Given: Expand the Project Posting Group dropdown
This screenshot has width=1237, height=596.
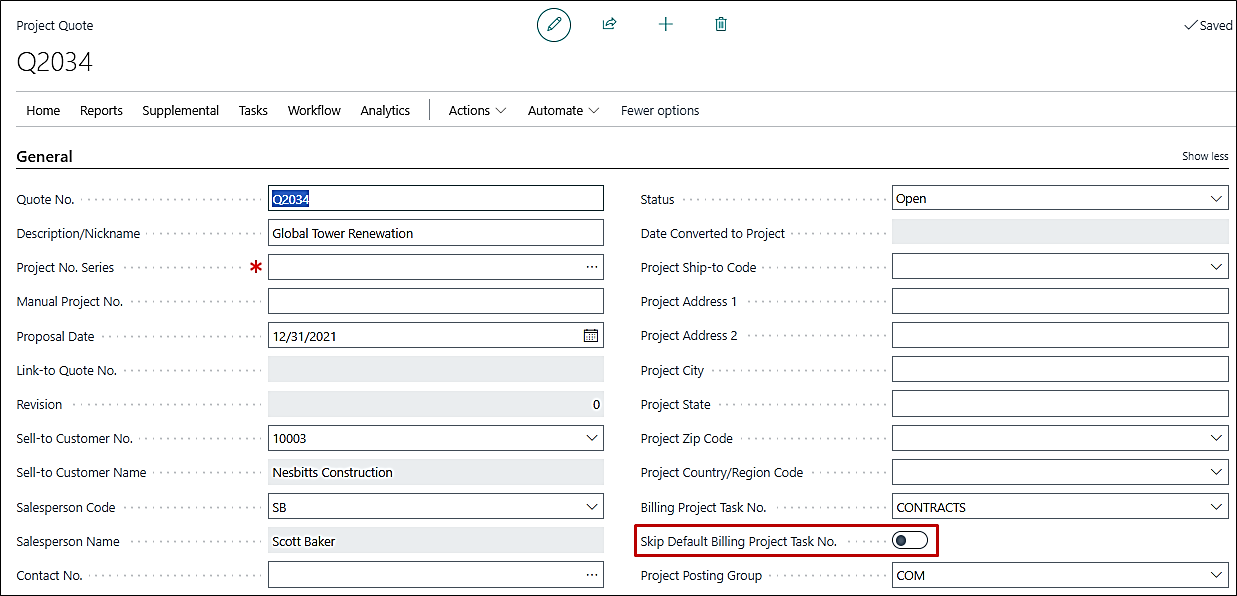Looking at the screenshot, I should [x=1216, y=575].
